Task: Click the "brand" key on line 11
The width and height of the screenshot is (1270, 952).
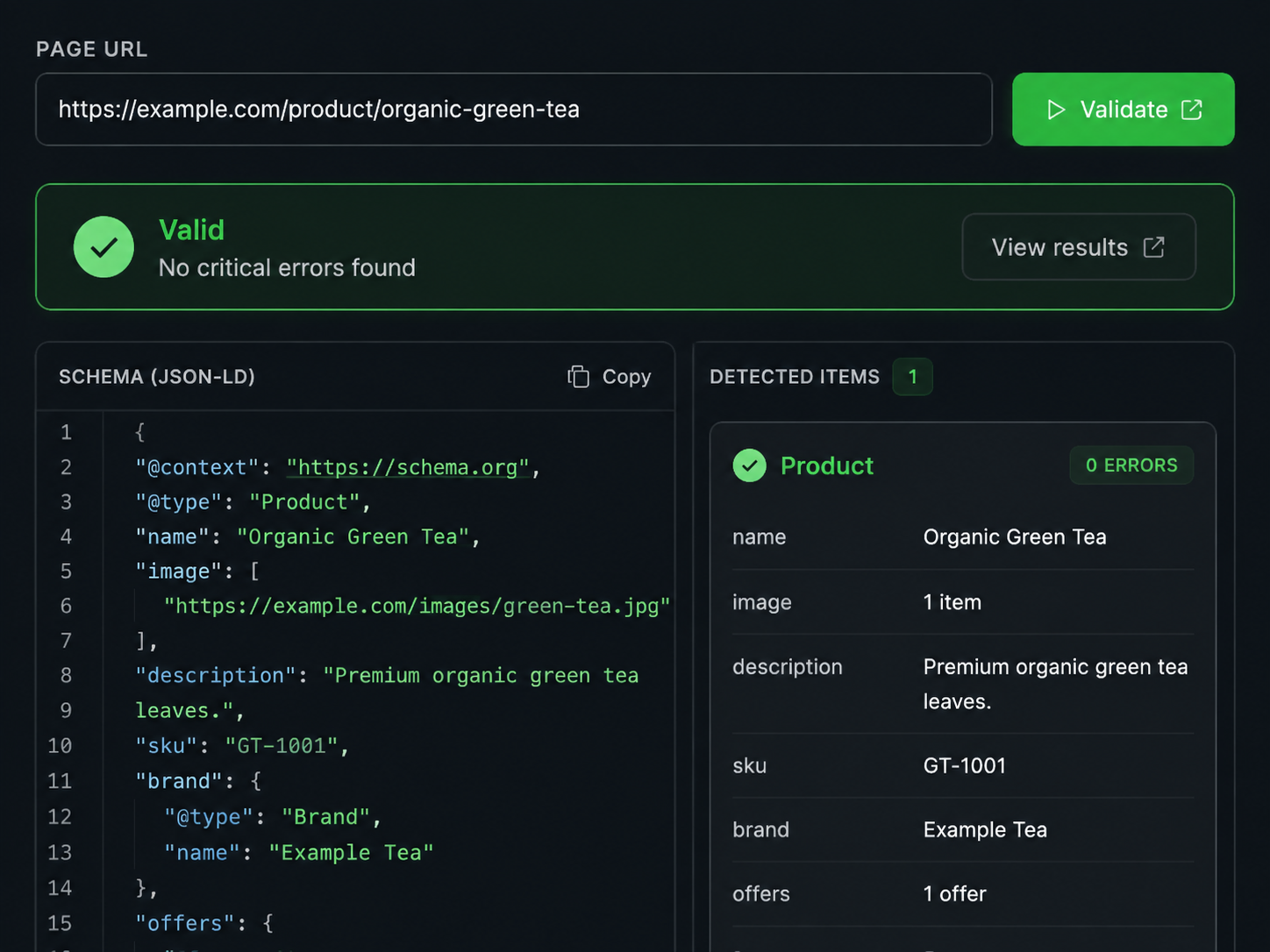Action: (179, 781)
